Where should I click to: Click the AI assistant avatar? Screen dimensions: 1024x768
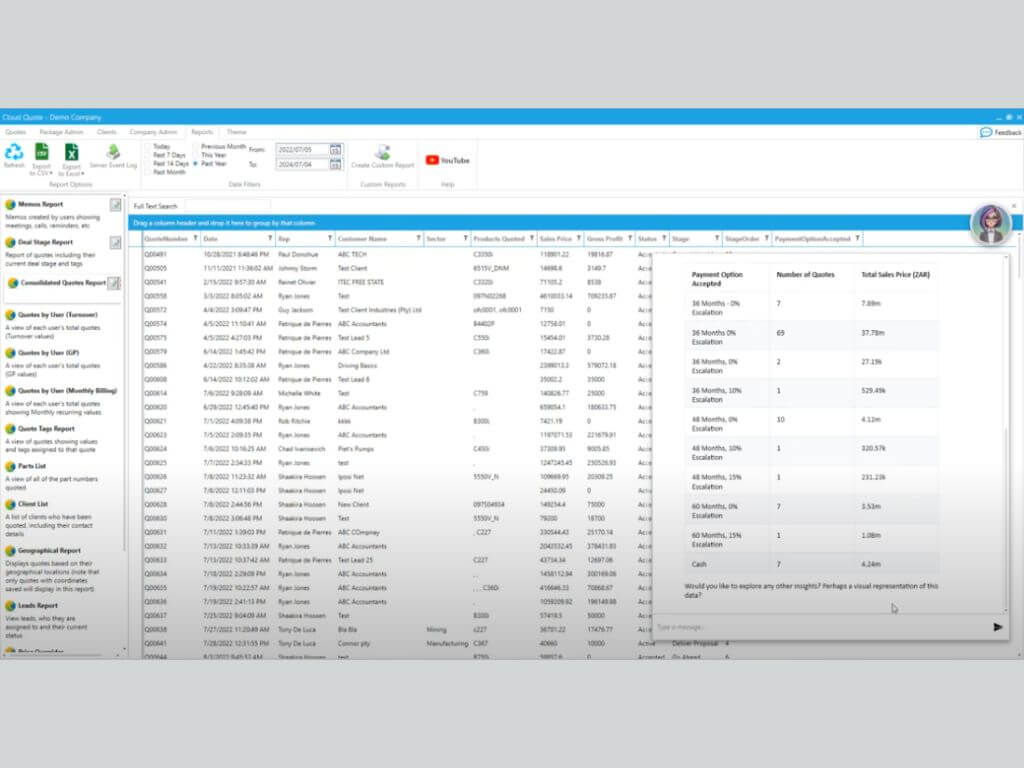(989, 225)
